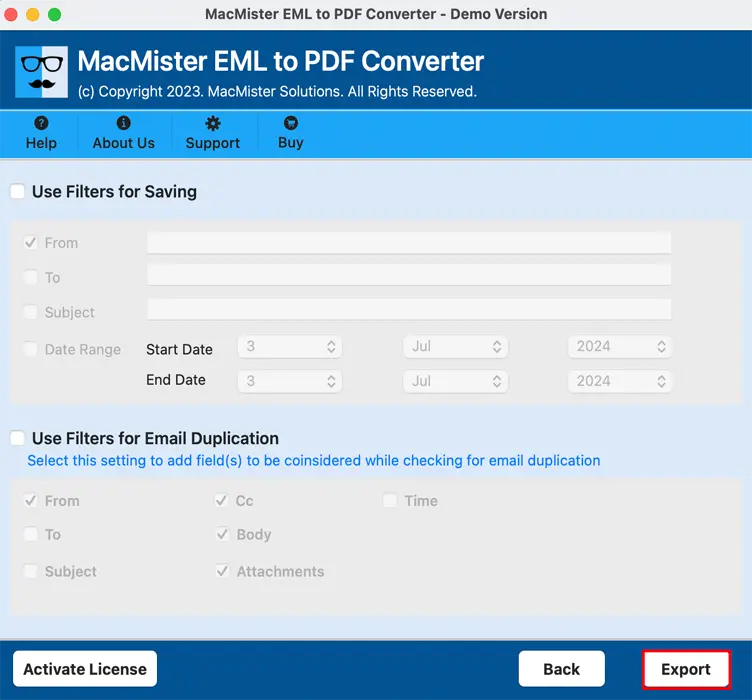The height and width of the screenshot is (700, 752).
Task: Click the Export button
Action: (x=686, y=669)
